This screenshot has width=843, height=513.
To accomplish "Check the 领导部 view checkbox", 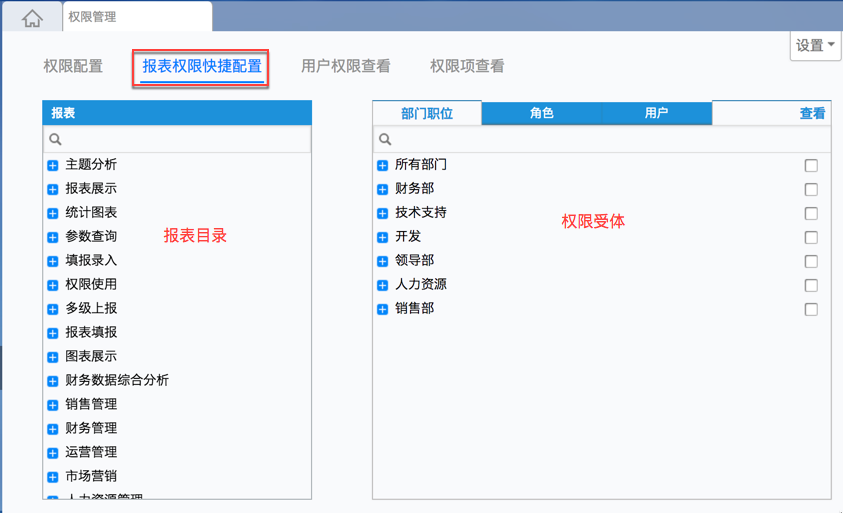I will (811, 261).
